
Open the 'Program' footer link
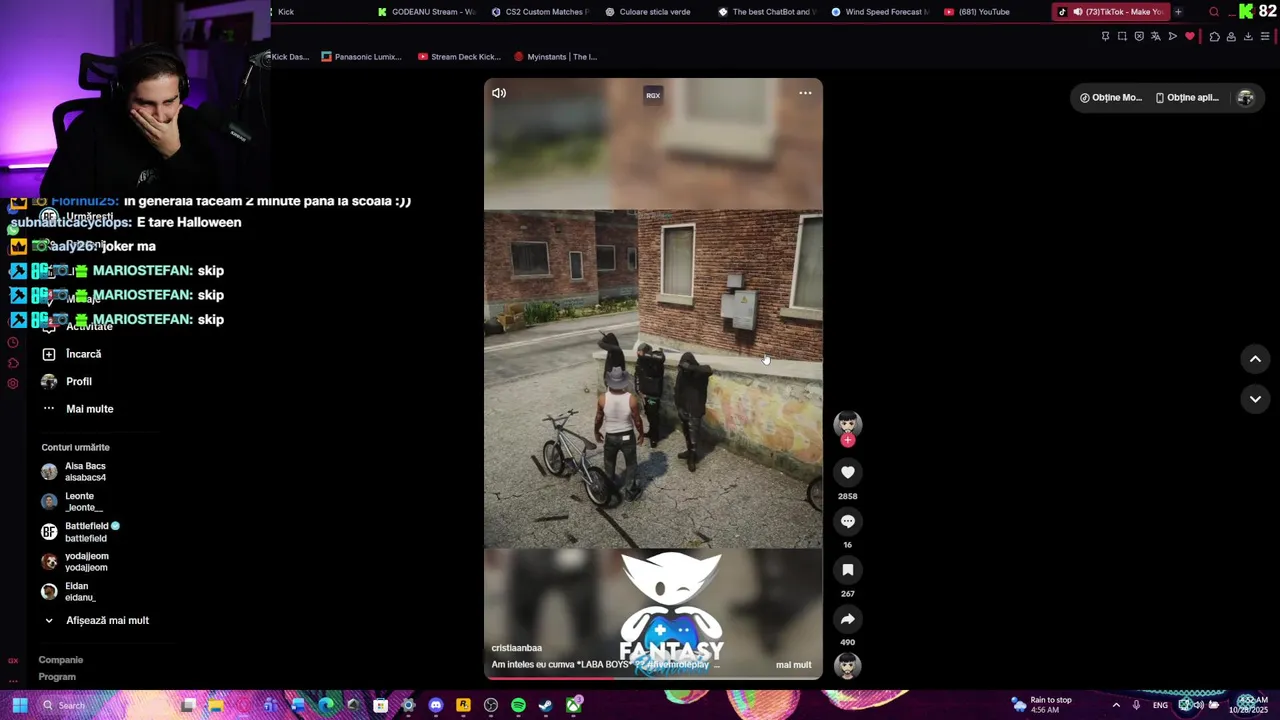click(x=57, y=677)
